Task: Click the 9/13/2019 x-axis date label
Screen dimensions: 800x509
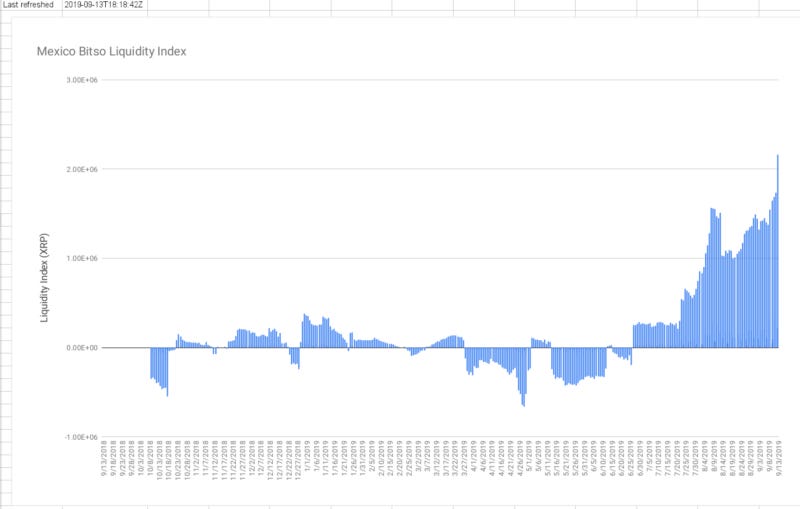Action: tap(779, 459)
